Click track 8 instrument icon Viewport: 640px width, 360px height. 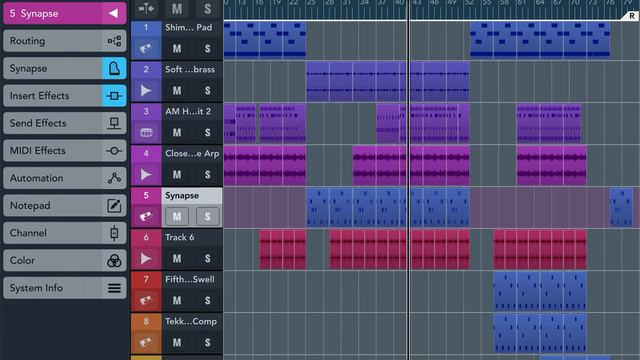[146, 342]
